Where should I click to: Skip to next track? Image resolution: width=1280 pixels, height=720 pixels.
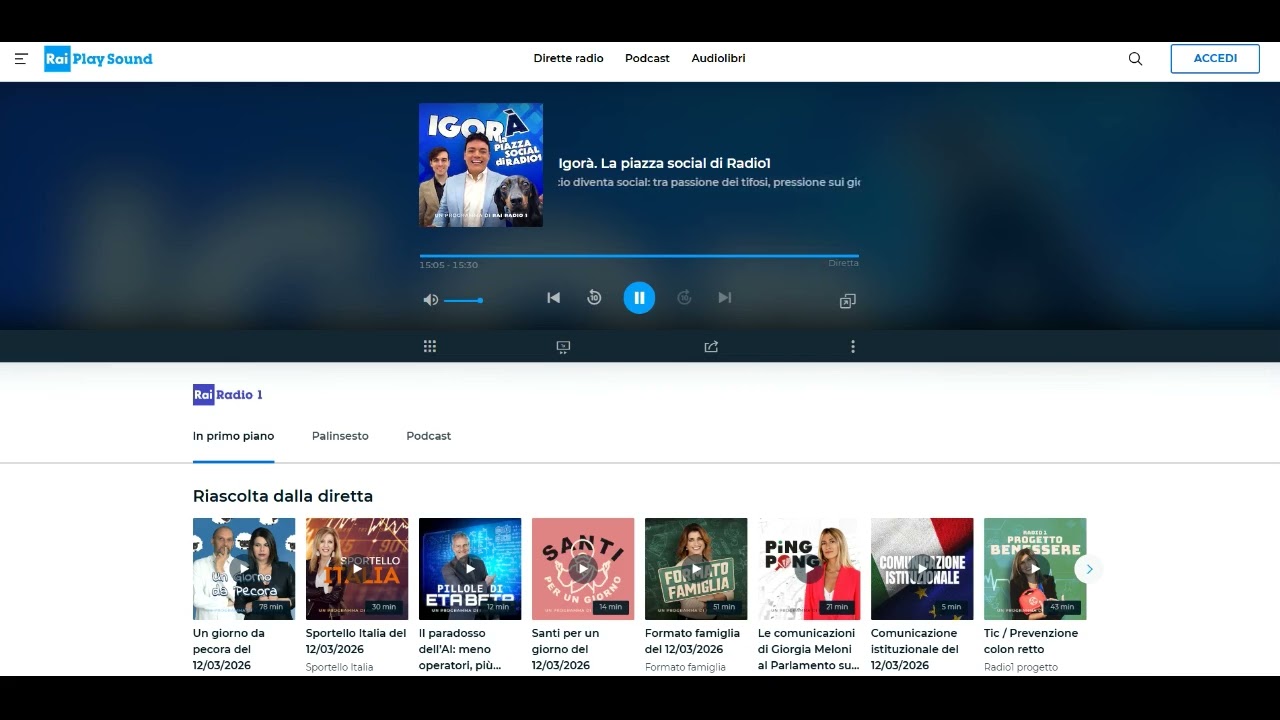coord(725,298)
